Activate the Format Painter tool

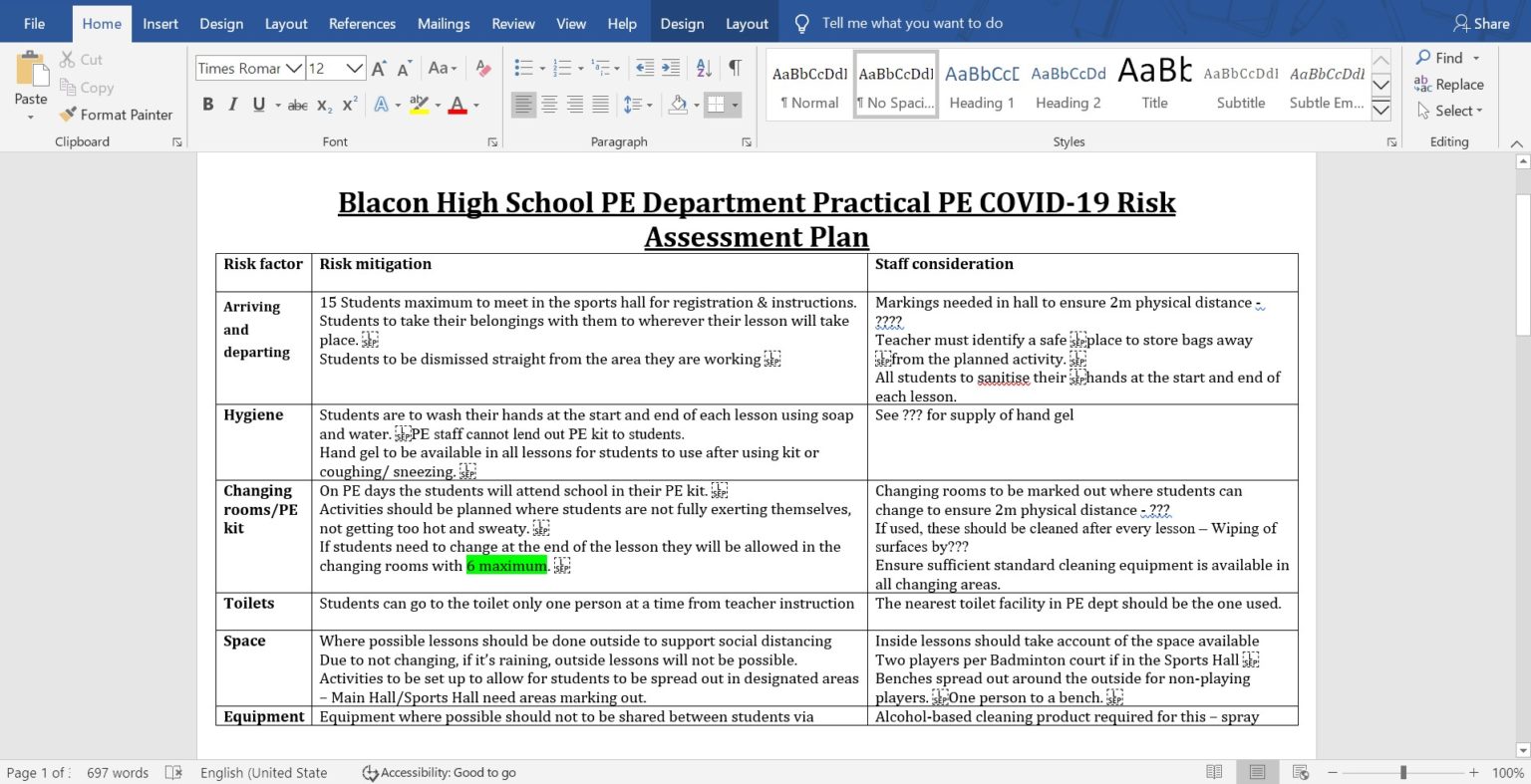117,115
